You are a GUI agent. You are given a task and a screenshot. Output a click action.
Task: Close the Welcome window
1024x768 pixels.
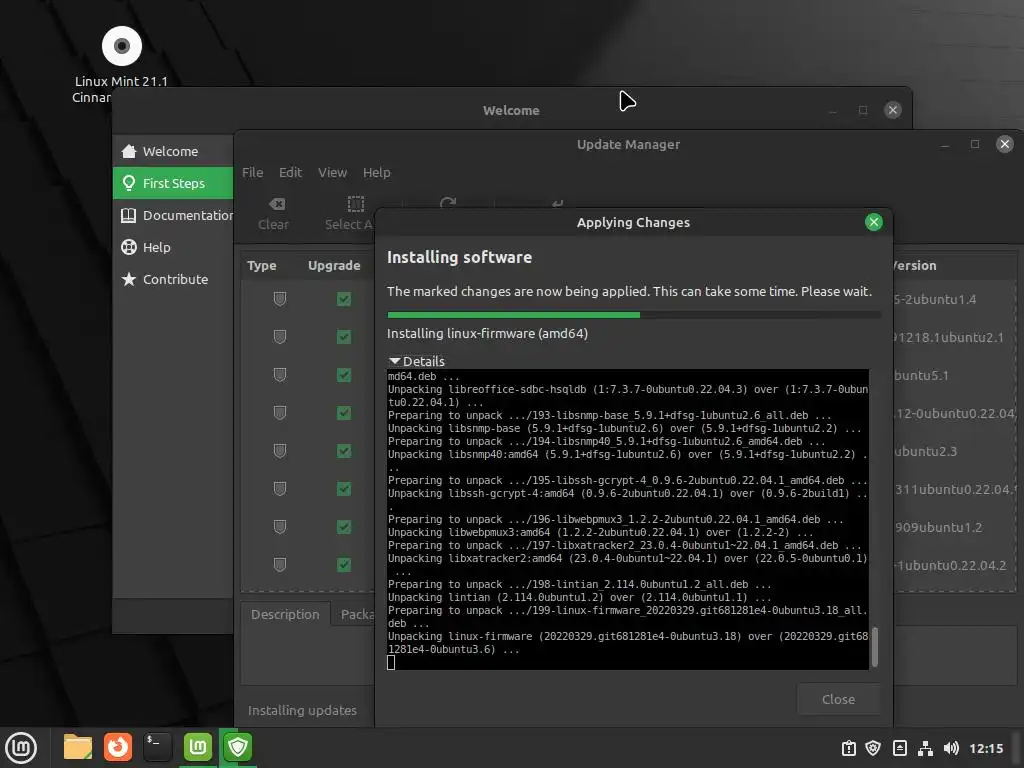coord(893,110)
